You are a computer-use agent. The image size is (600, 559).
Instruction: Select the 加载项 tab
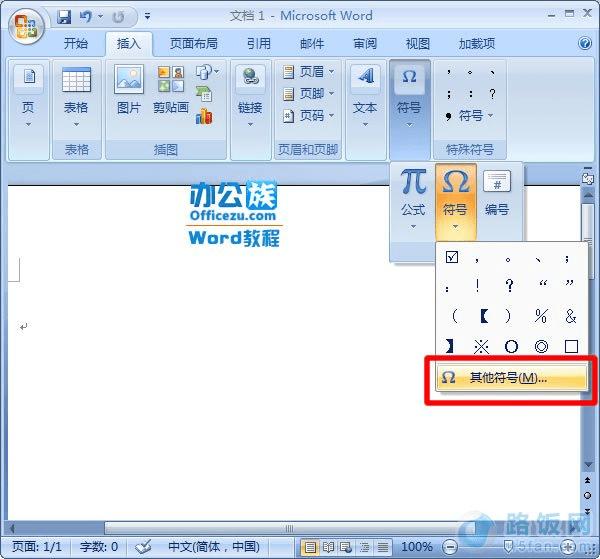[477, 44]
